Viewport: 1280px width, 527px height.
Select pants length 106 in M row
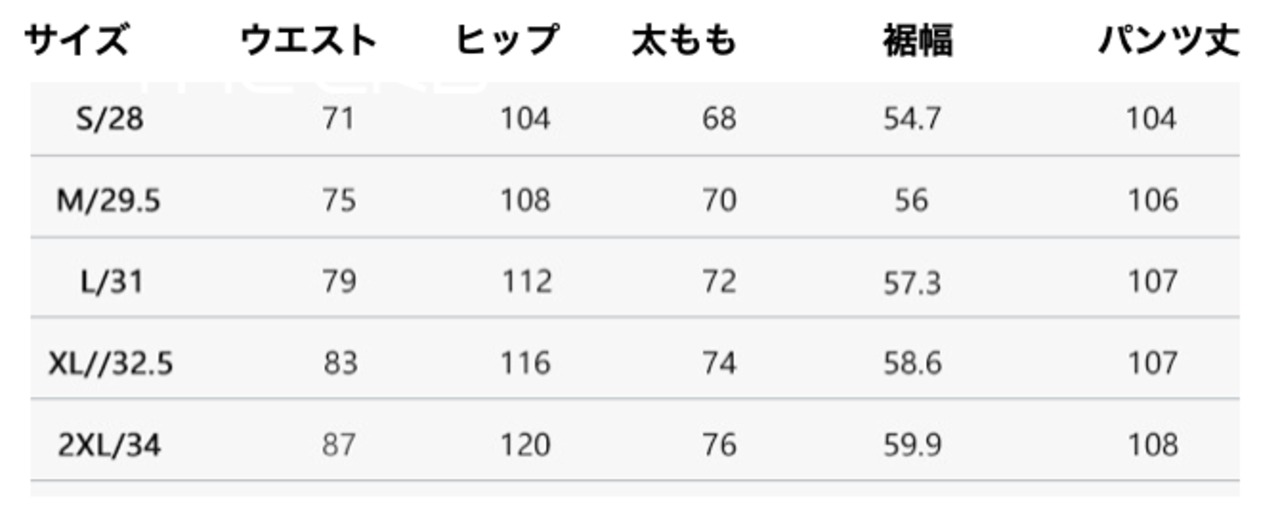[x=1152, y=201]
